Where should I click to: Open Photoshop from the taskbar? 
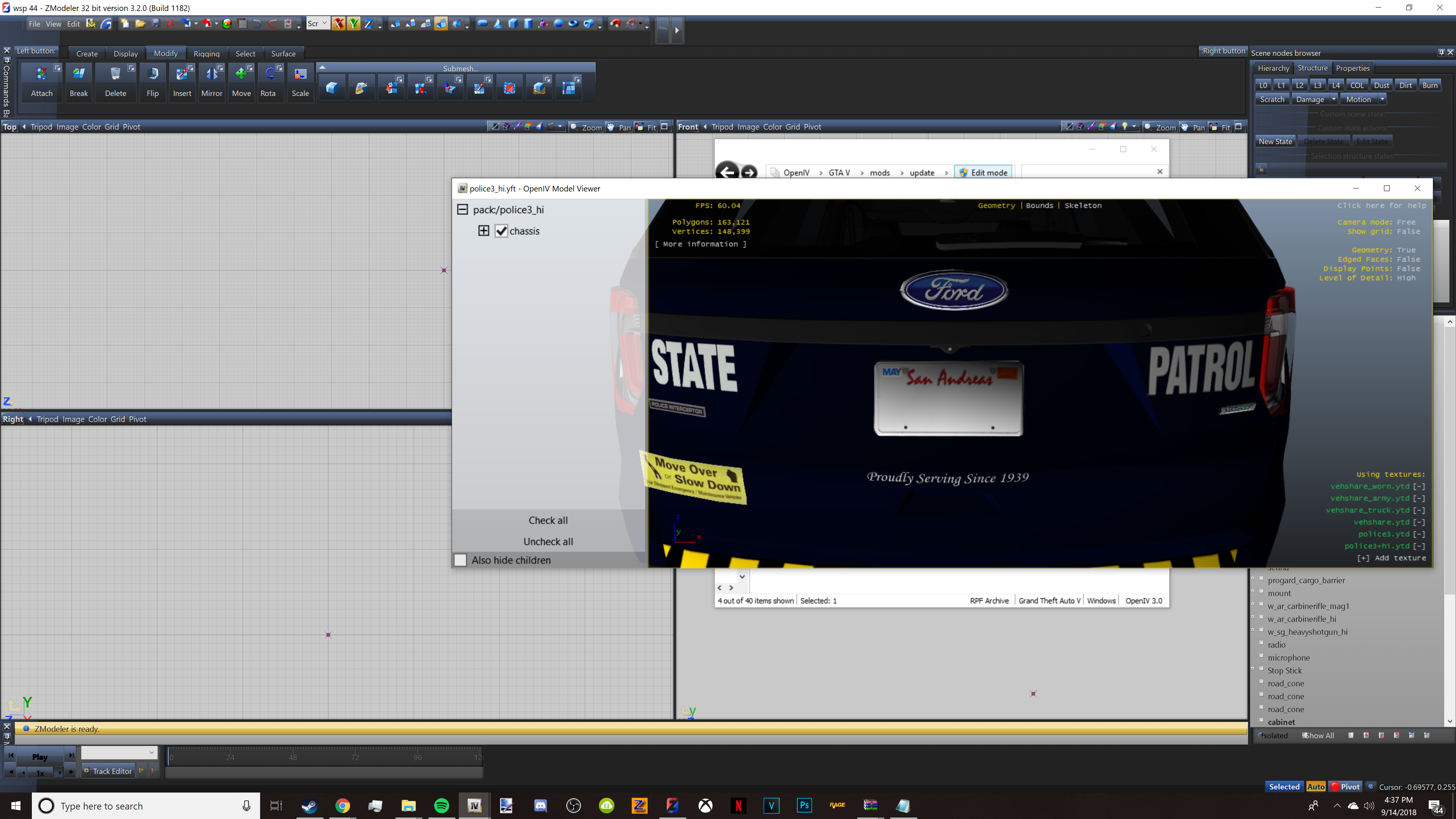pyautogui.click(x=804, y=805)
